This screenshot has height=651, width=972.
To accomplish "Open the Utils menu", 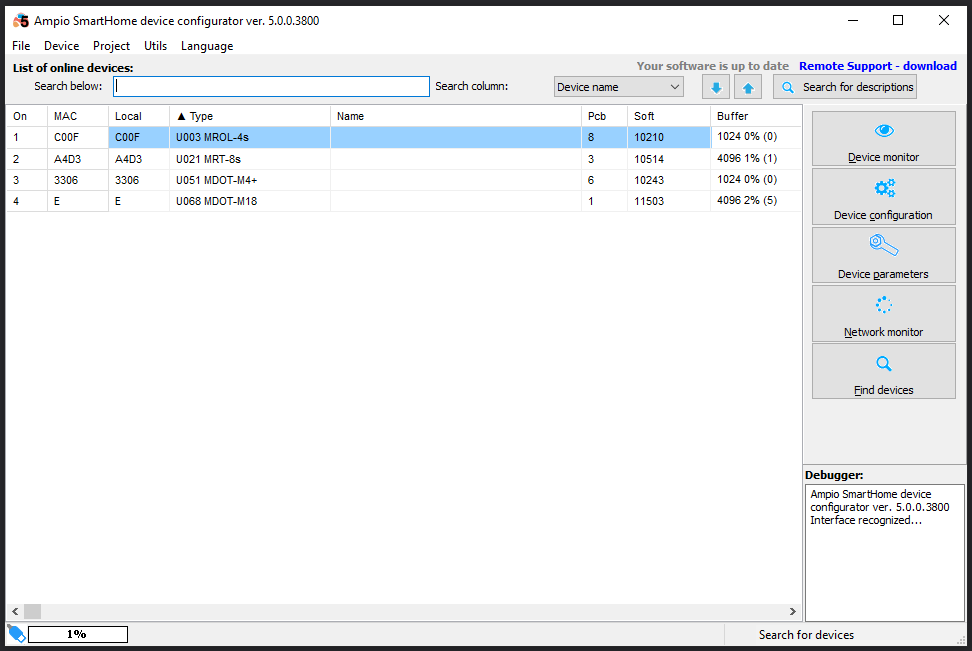I will click(x=156, y=46).
